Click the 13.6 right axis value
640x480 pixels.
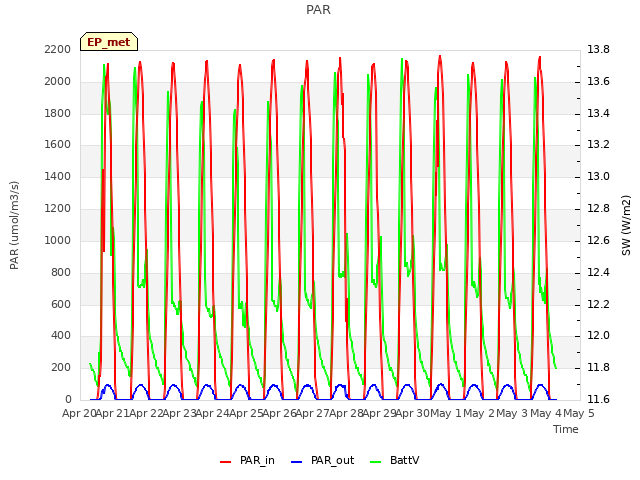pyautogui.click(x=598, y=82)
